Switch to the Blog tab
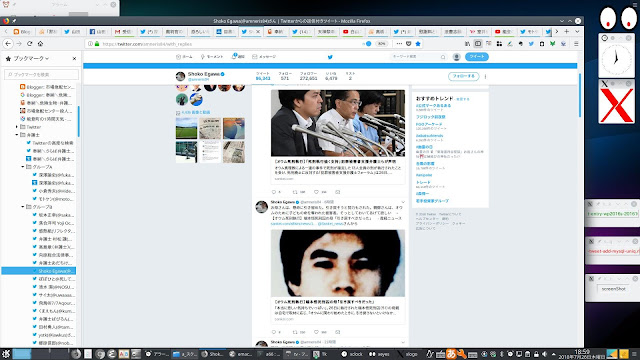Image resolution: width=640 pixels, height=360 pixels. (x=22, y=31)
